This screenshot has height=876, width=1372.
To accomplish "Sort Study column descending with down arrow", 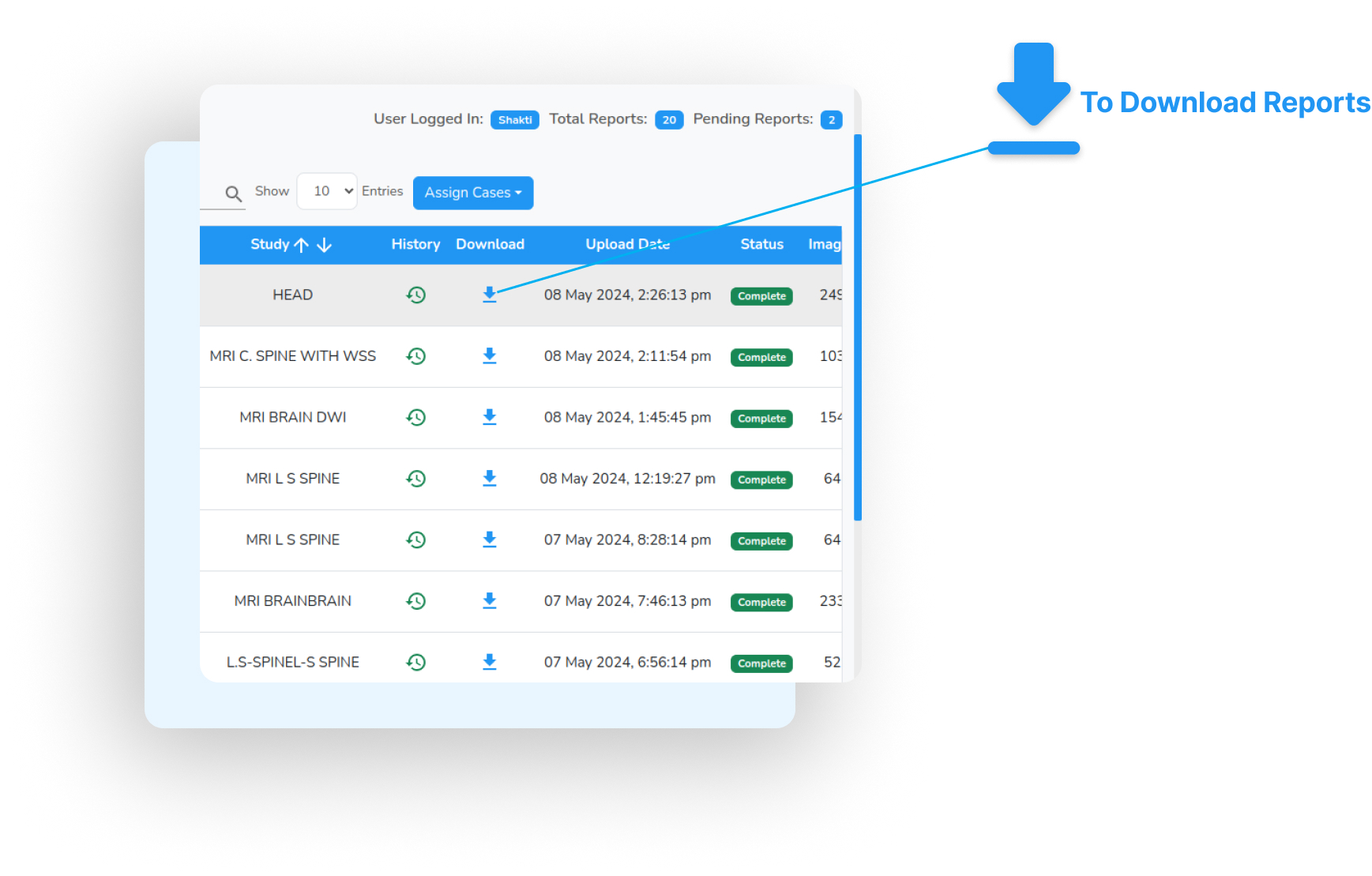I will point(325,245).
